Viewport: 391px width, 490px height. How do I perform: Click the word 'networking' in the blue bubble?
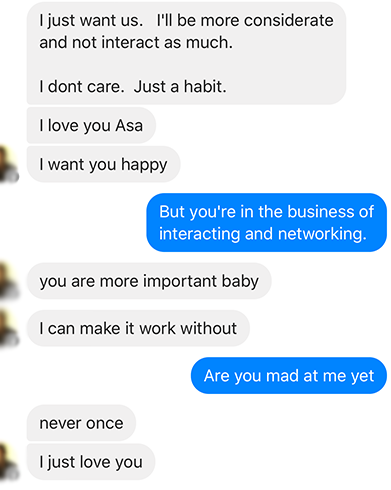320,234
